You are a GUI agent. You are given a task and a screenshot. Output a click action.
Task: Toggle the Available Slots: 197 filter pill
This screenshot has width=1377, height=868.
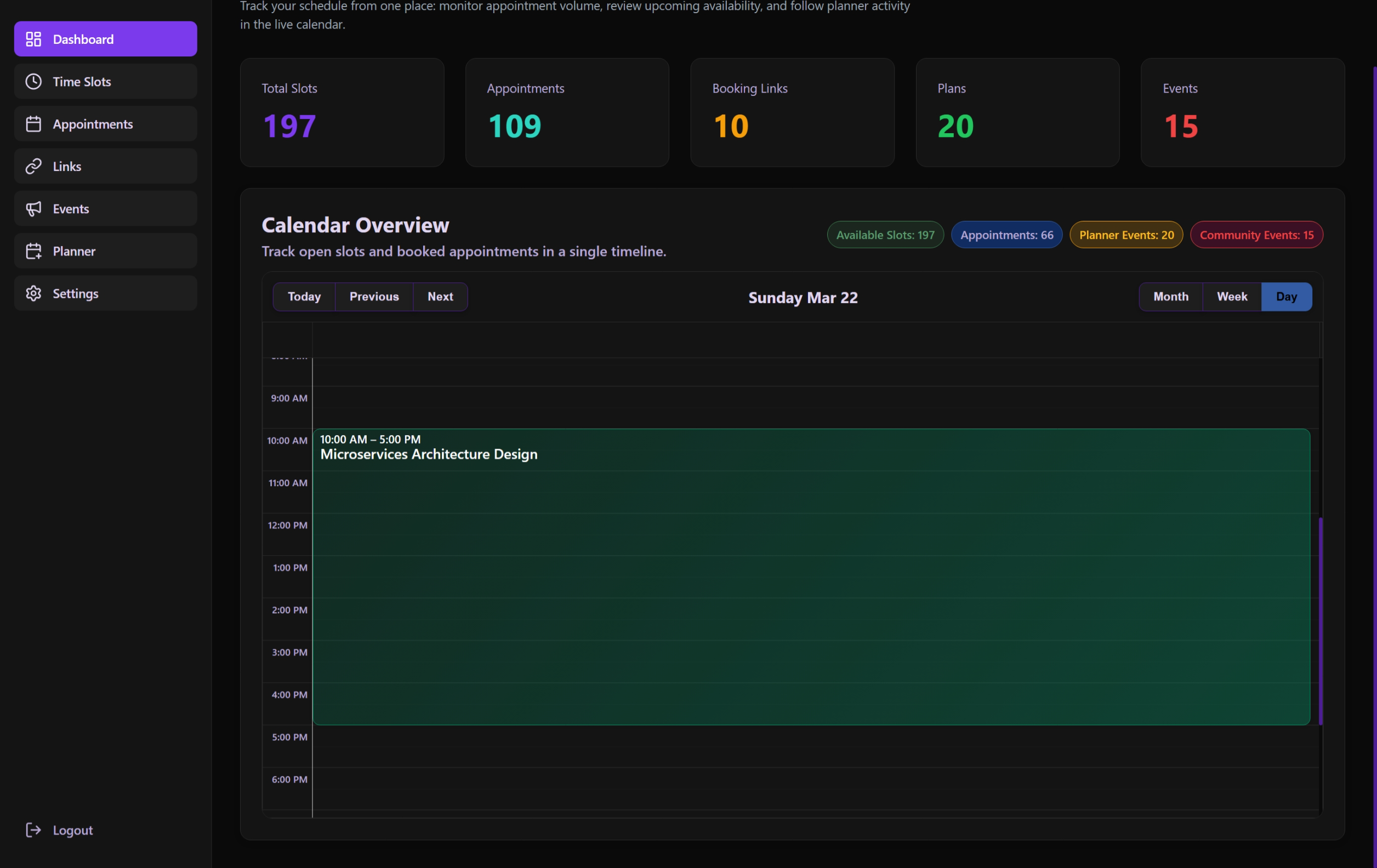[884, 235]
